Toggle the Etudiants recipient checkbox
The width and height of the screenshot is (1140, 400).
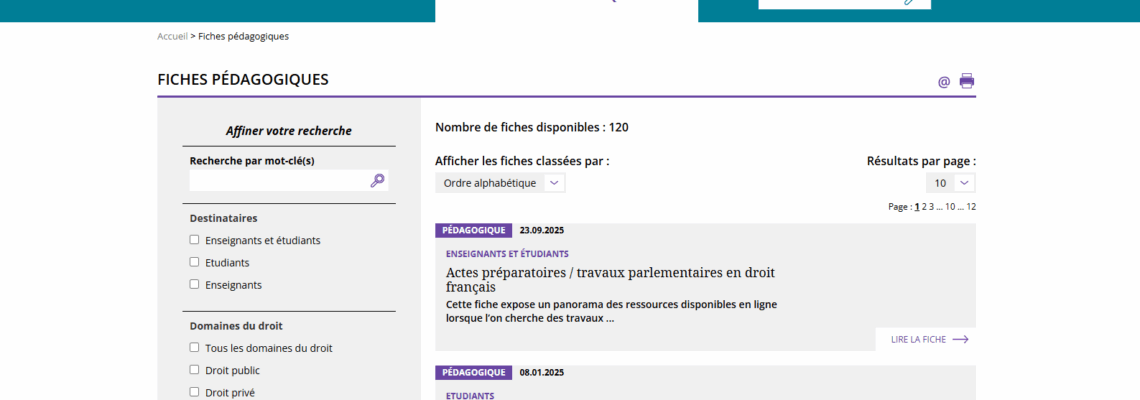[195, 262]
